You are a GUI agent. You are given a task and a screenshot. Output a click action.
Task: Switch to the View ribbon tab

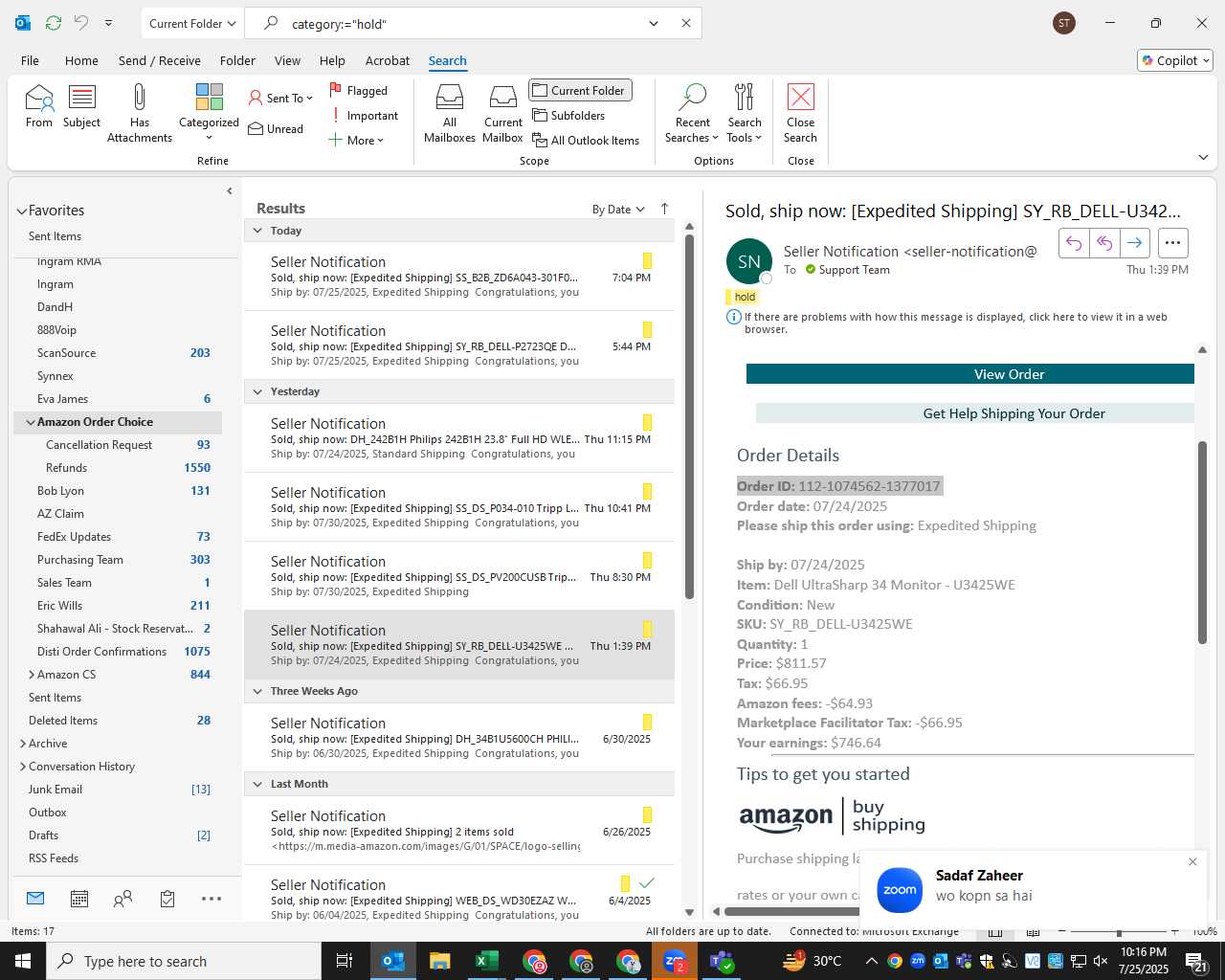point(287,60)
